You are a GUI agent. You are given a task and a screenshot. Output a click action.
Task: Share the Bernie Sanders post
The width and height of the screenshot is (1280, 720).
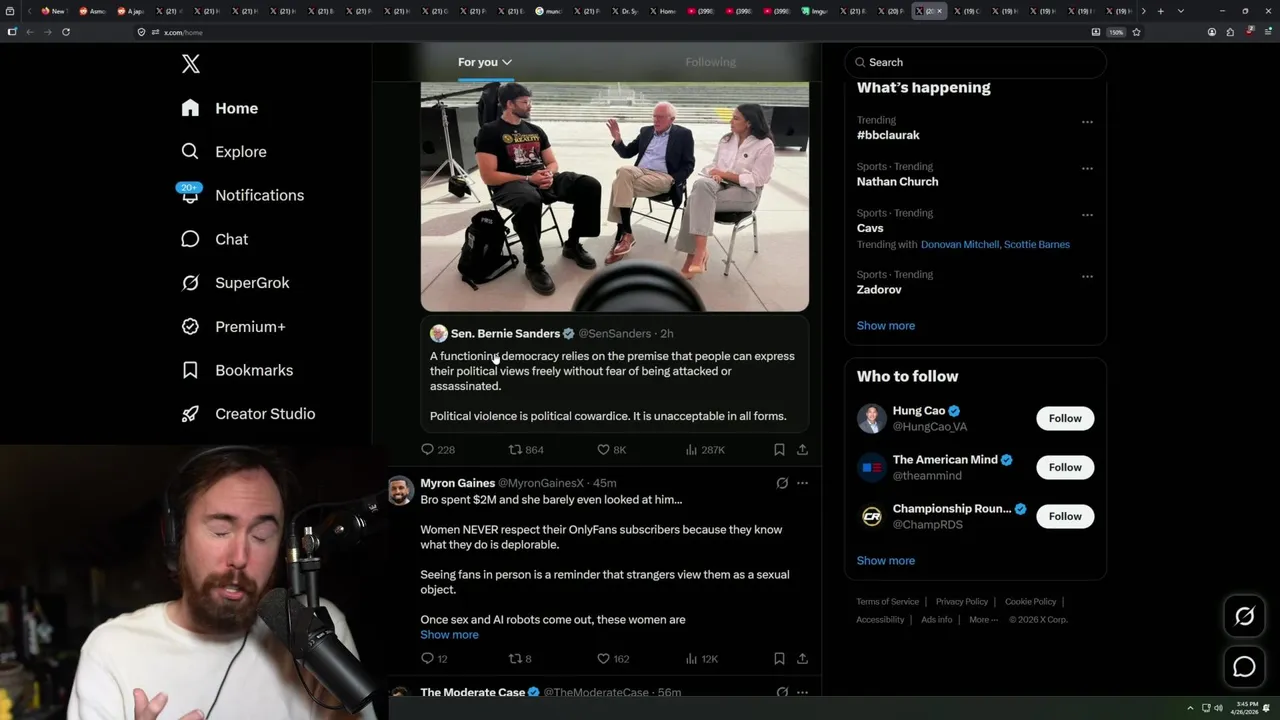tap(802, 450)
